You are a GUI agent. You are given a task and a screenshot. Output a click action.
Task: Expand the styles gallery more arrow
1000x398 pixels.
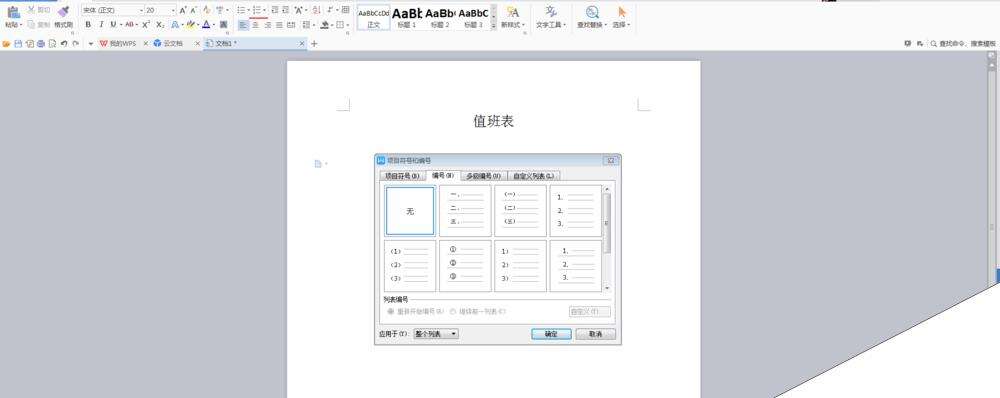(x=494, y=26)
